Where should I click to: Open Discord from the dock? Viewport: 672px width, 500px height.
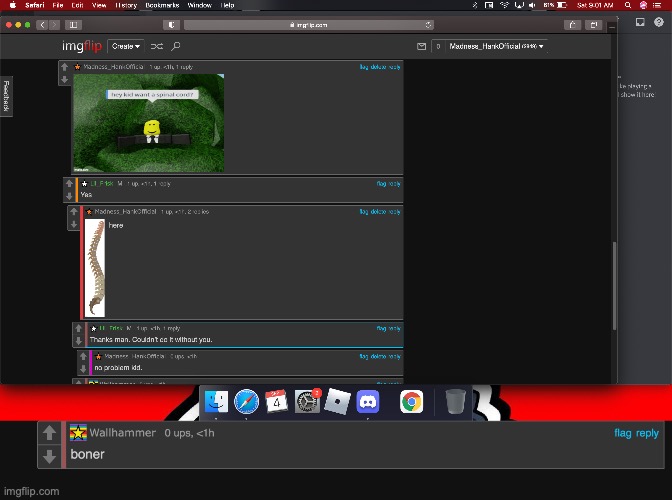pyautogui.click(x=367, y=402)
